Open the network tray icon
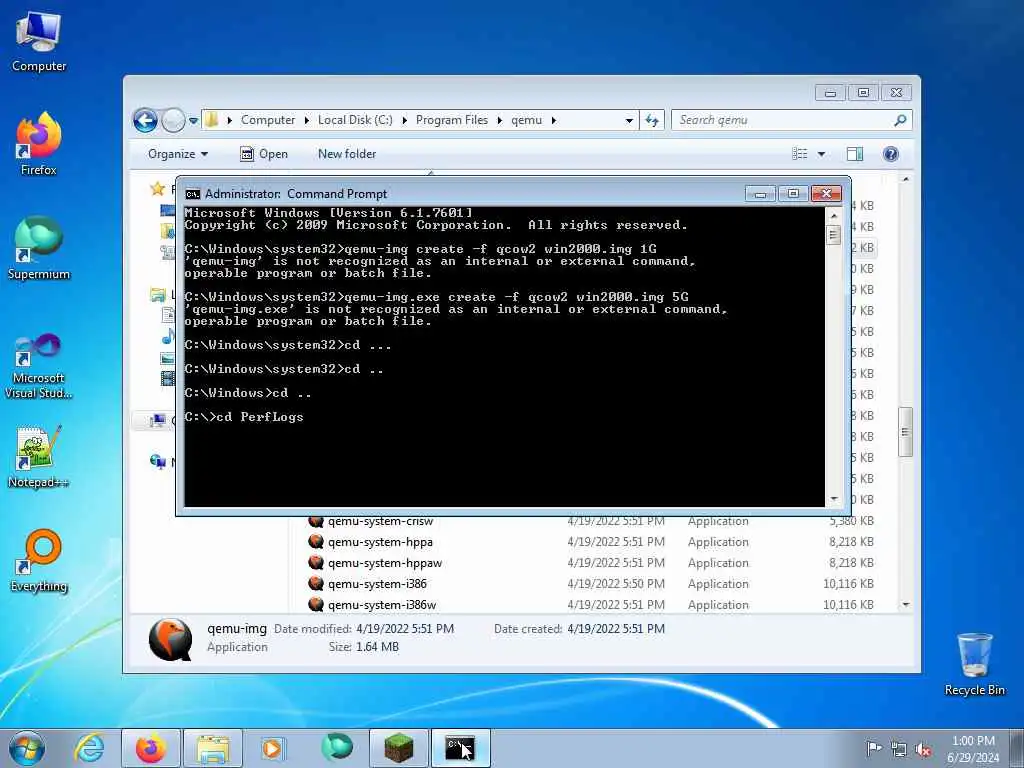Screen dimensions: 1024x768 coord(899,750)
